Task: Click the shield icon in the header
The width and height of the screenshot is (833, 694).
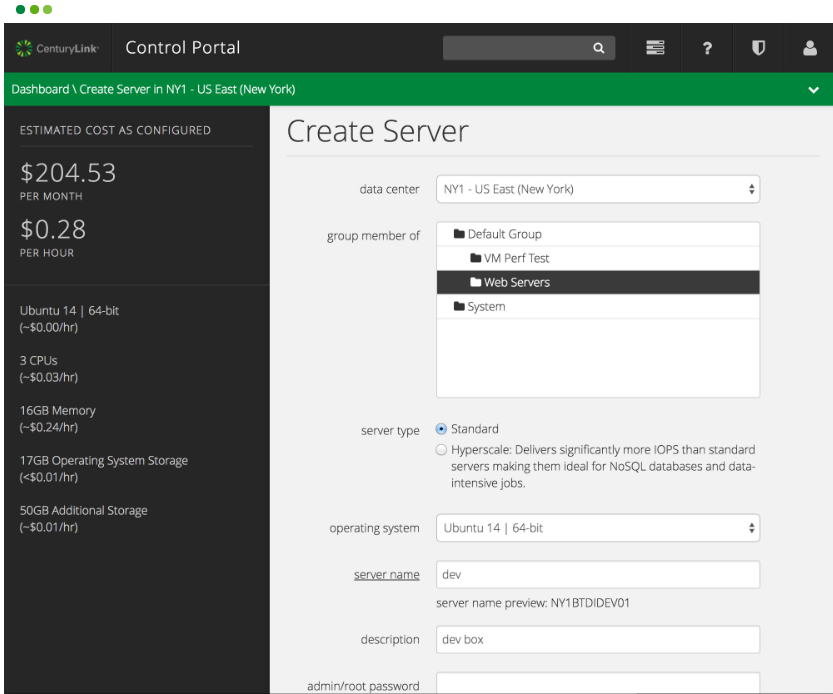Action: [x=758, y=48]
